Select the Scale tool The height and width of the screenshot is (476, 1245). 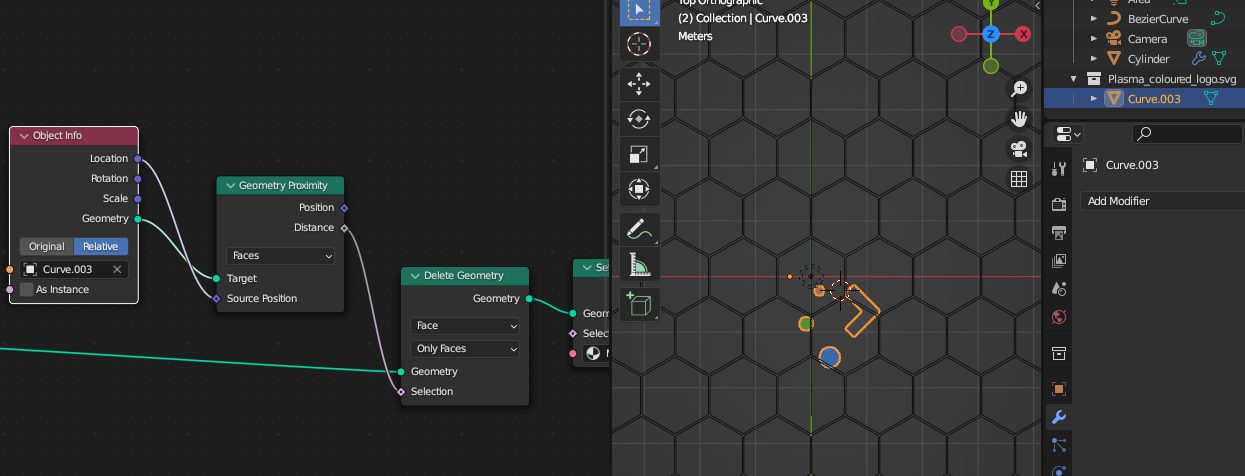[x=638, y=154]
